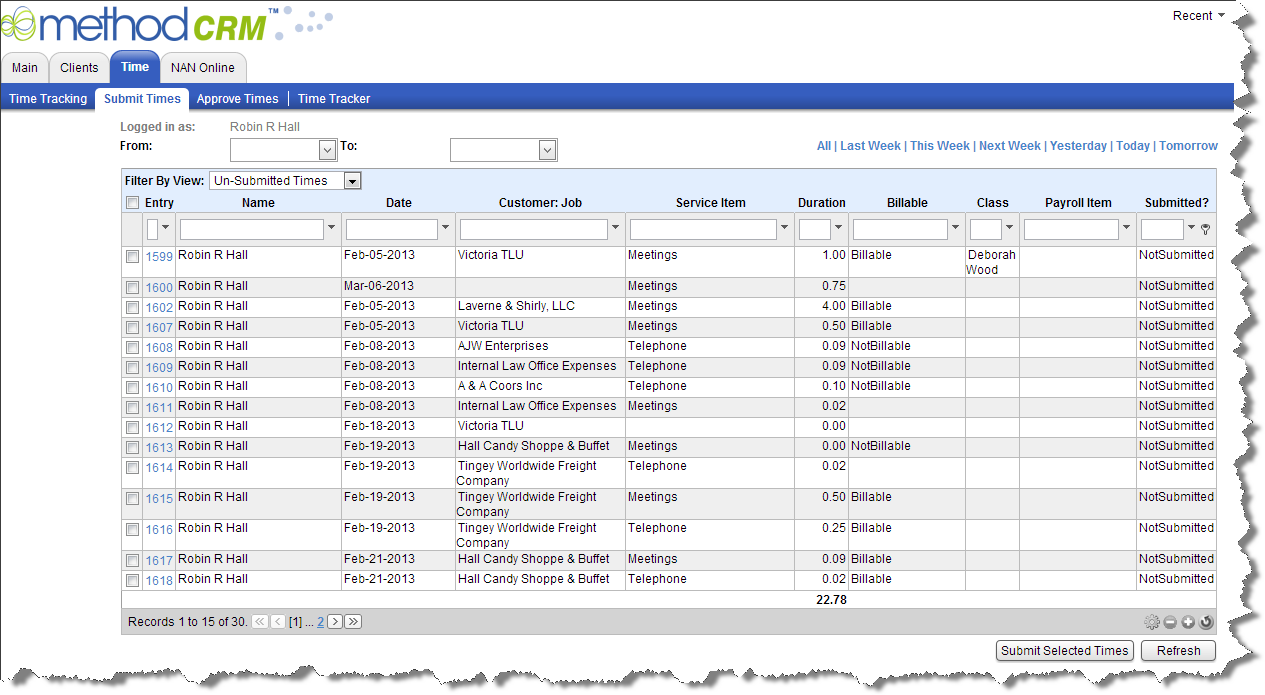Go to next page of records
The width and height of the screenshot is (1265, 695).
coord(335,622)
